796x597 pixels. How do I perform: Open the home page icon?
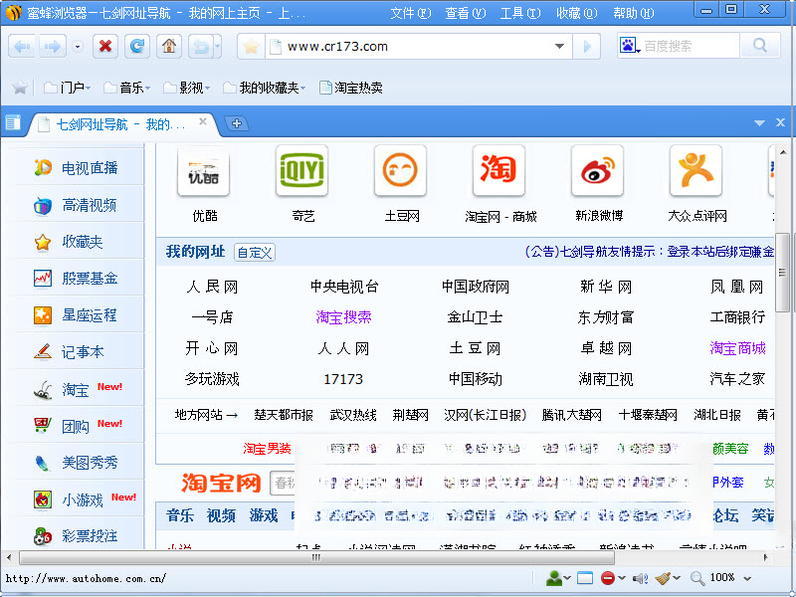pos(169,47)
